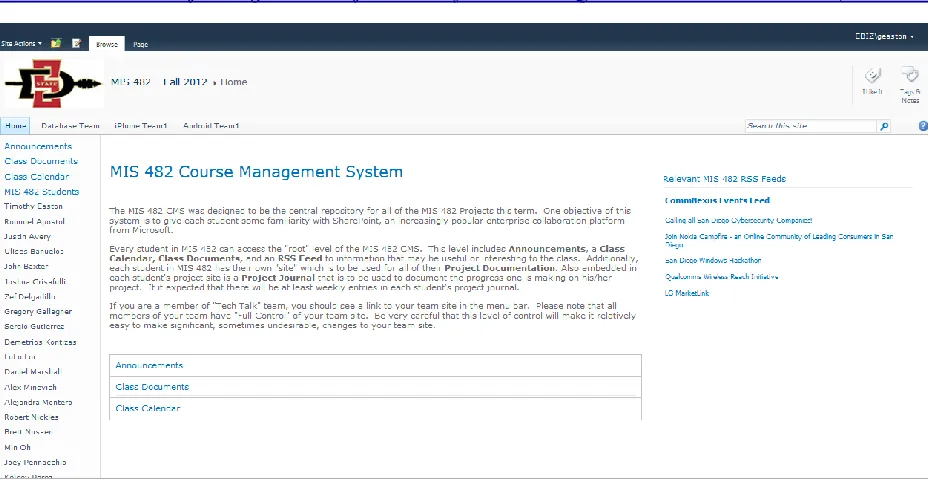Open the Qualcomm Wireless Reach Initiative link

pos(721,276)
